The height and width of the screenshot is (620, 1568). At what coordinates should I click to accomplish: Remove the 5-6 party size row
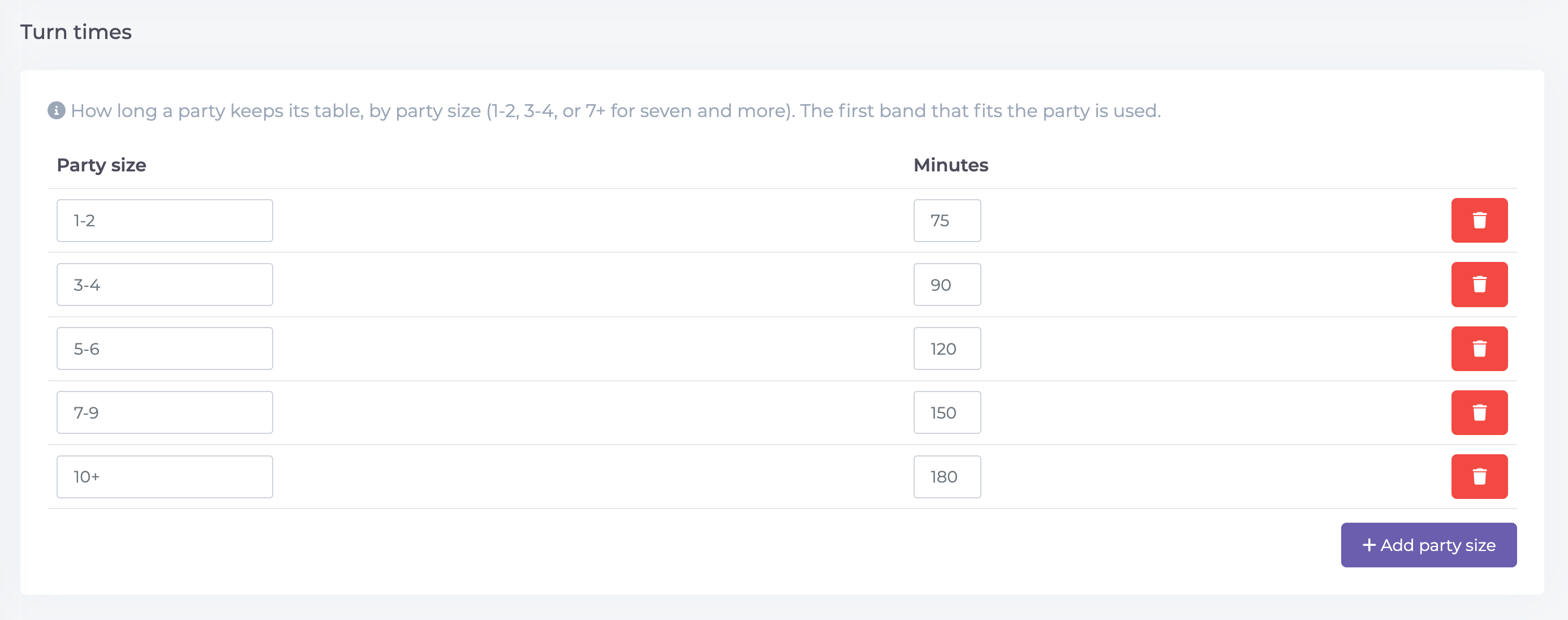tap(1479, 348)
